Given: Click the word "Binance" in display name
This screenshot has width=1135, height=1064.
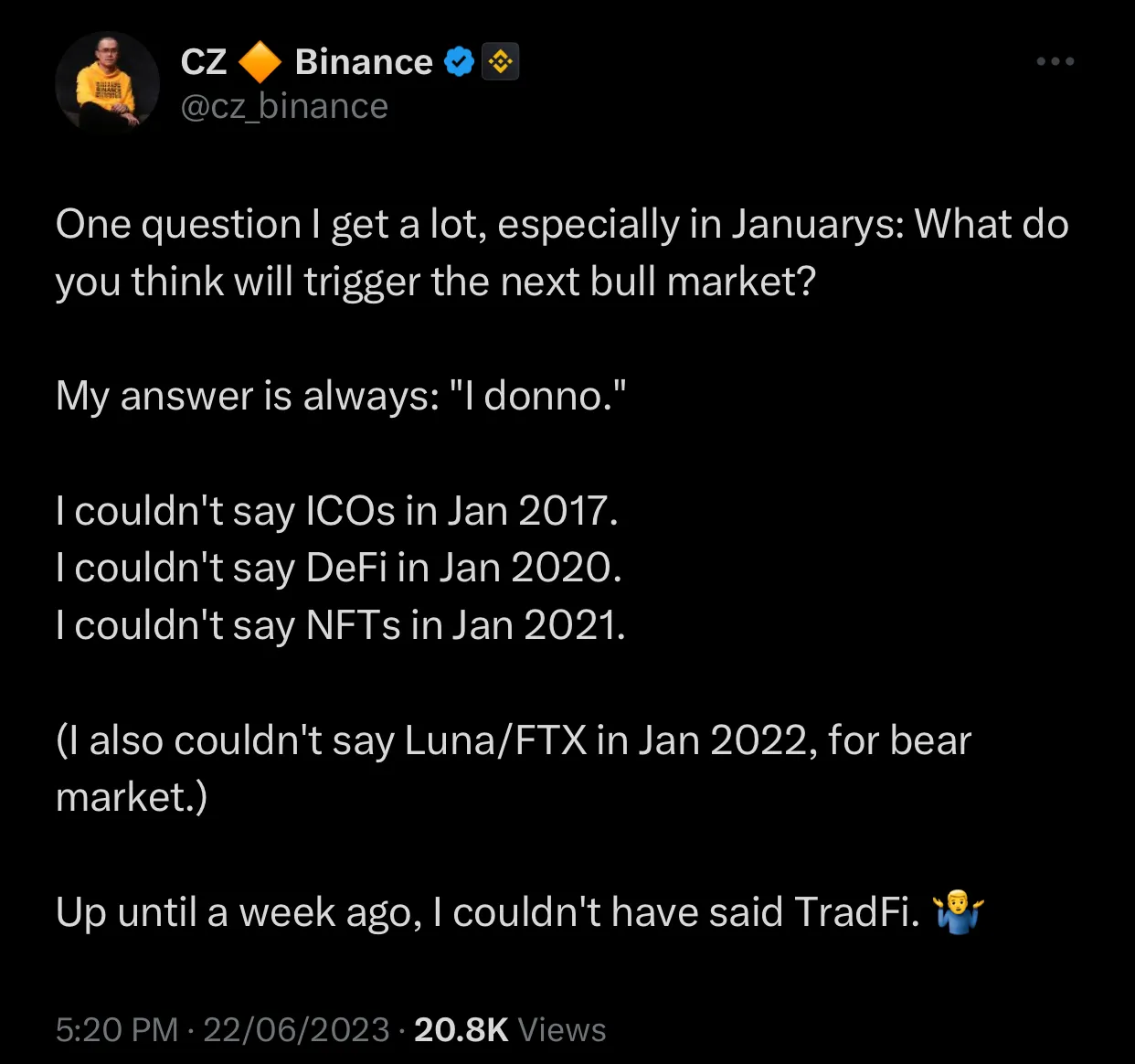Looking at the screenshot, I should (364, 61).
